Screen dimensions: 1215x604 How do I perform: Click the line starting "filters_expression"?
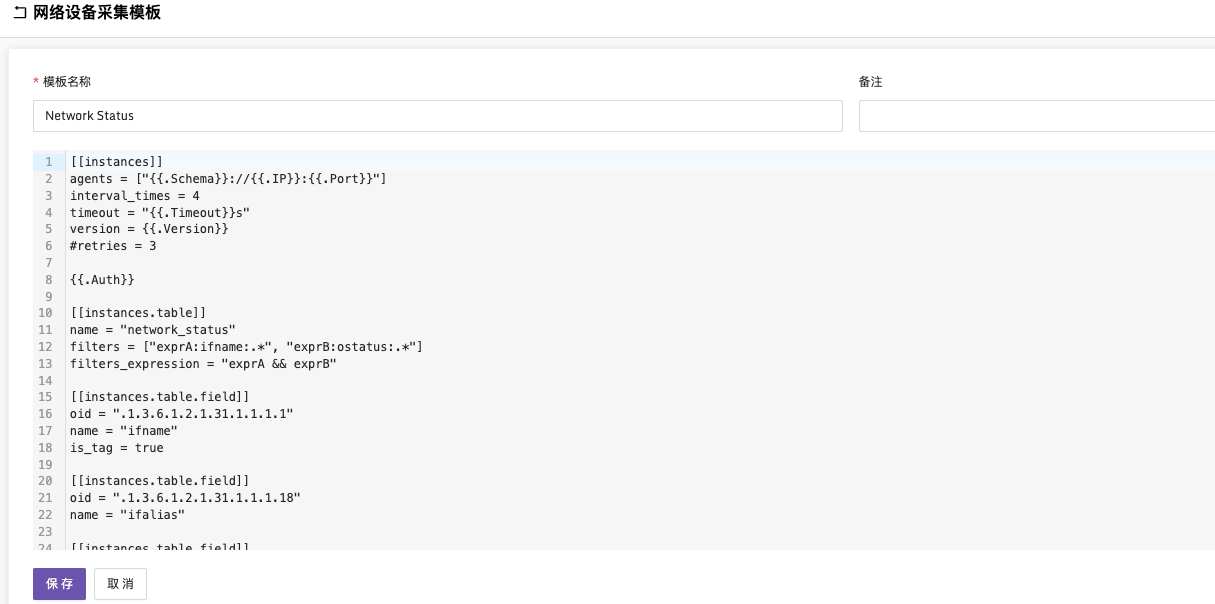click(203, 364)
